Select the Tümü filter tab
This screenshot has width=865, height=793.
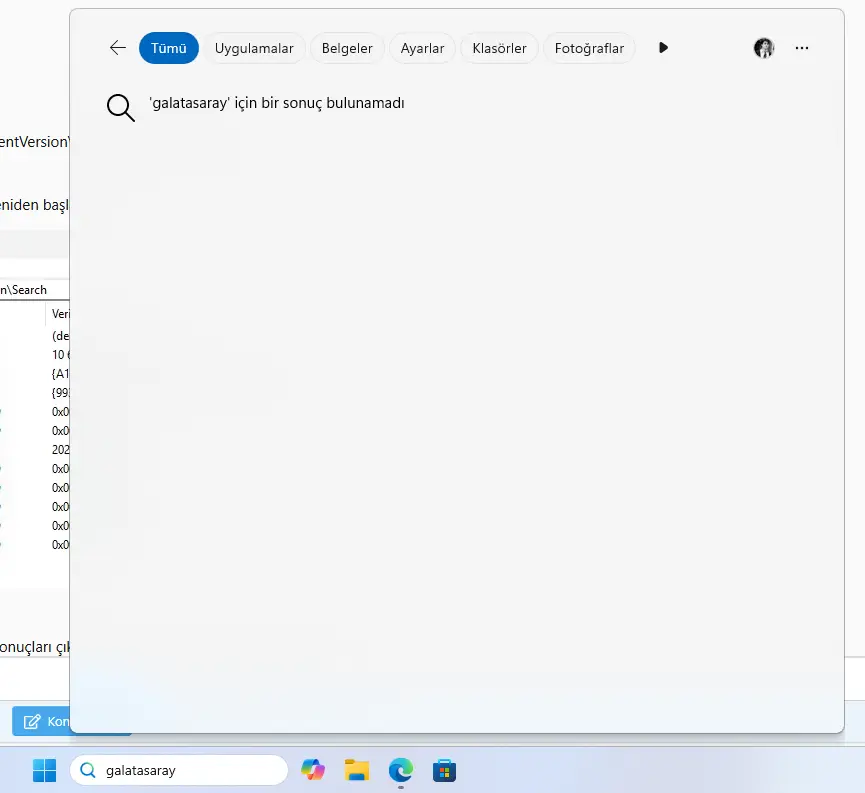click(x=169, y=48)
